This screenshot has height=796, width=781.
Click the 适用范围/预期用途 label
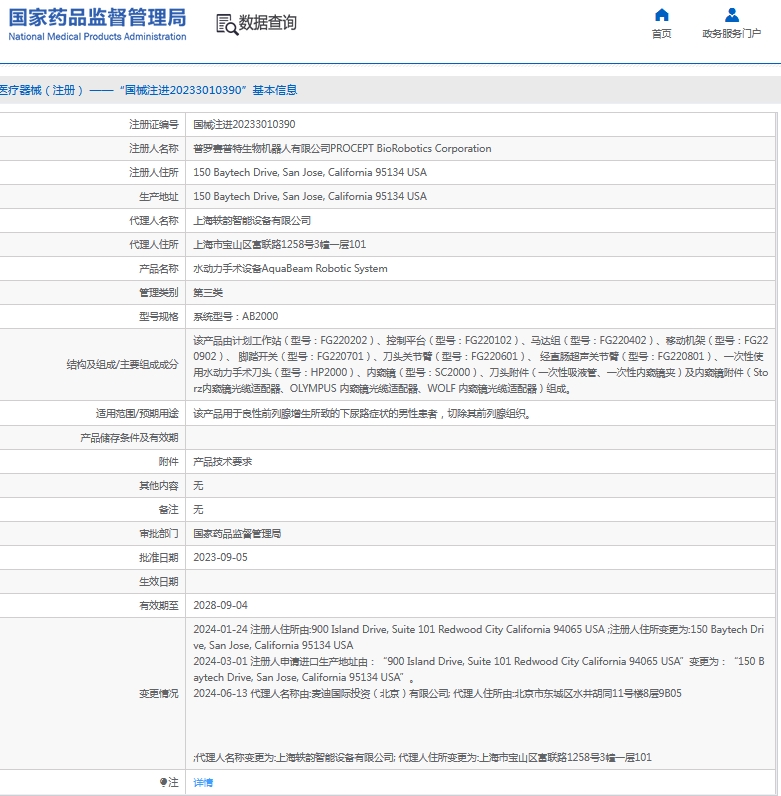coord(137,413)
